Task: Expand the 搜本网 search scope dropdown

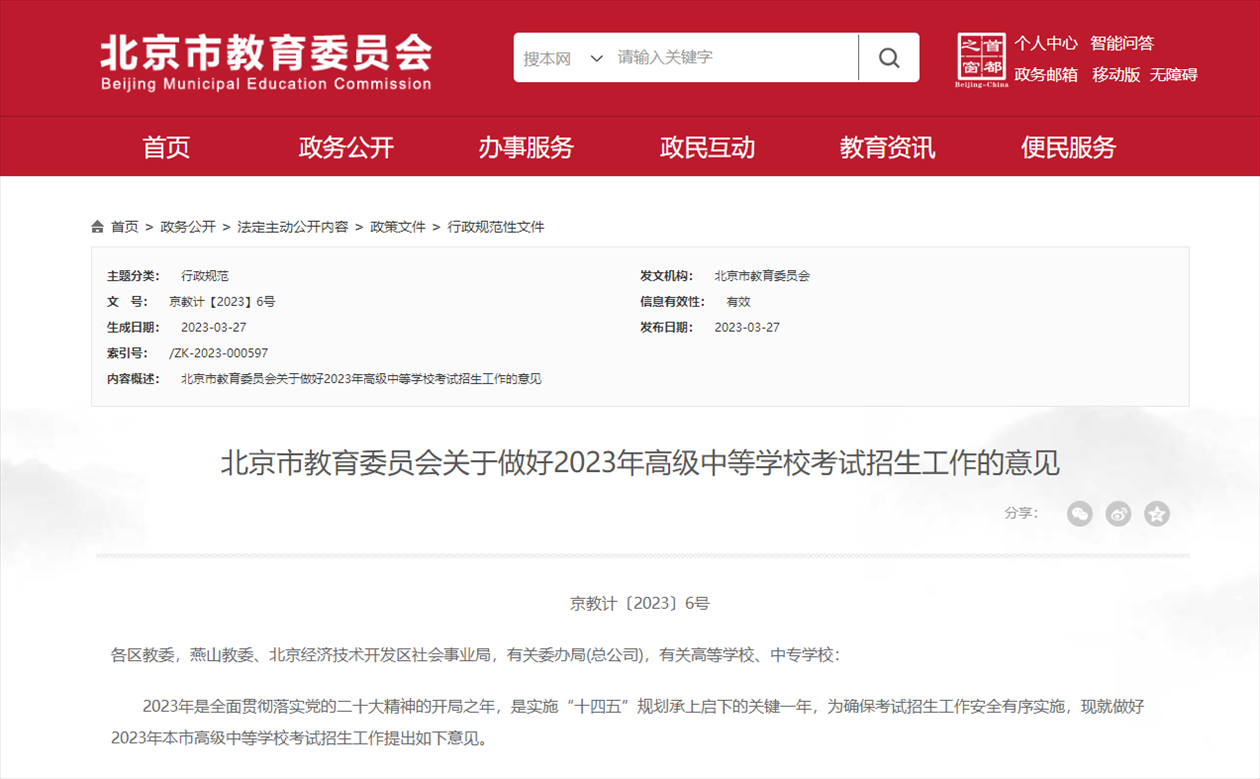Action: click(563, 58)
